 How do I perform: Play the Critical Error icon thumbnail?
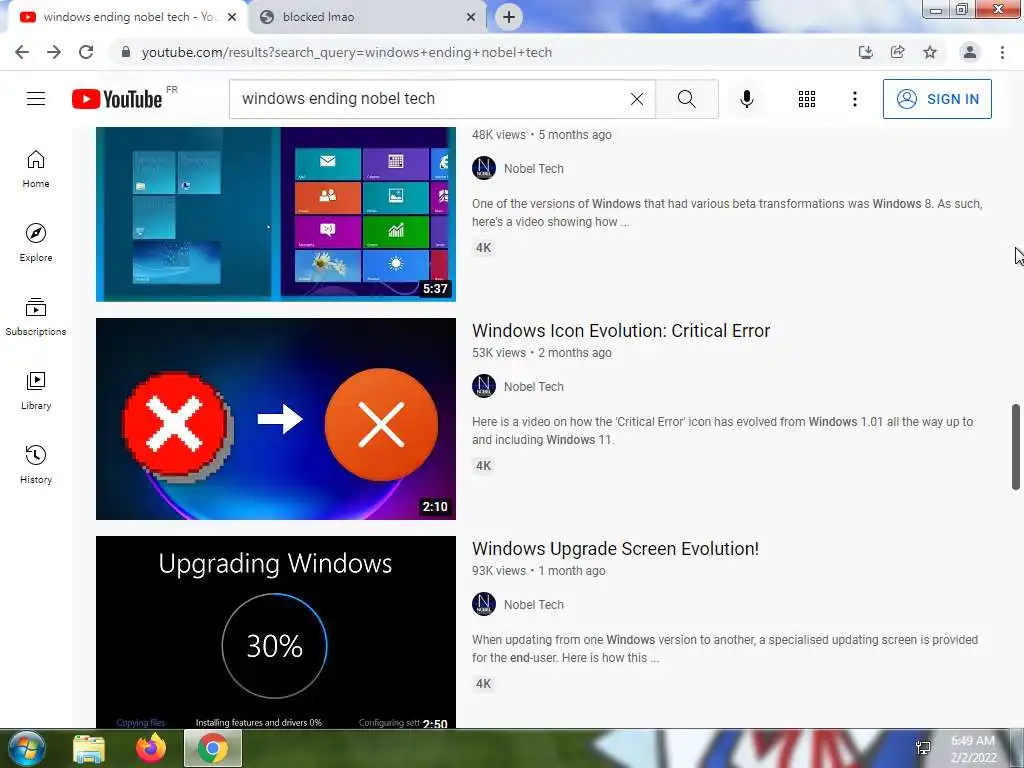point(276,419)
